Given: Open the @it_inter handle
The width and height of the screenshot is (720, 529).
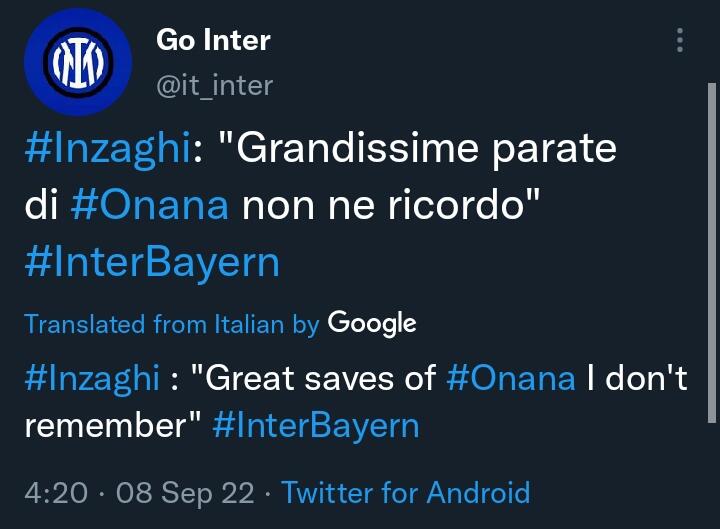Looking at the screenshot, I should (214, 86).
